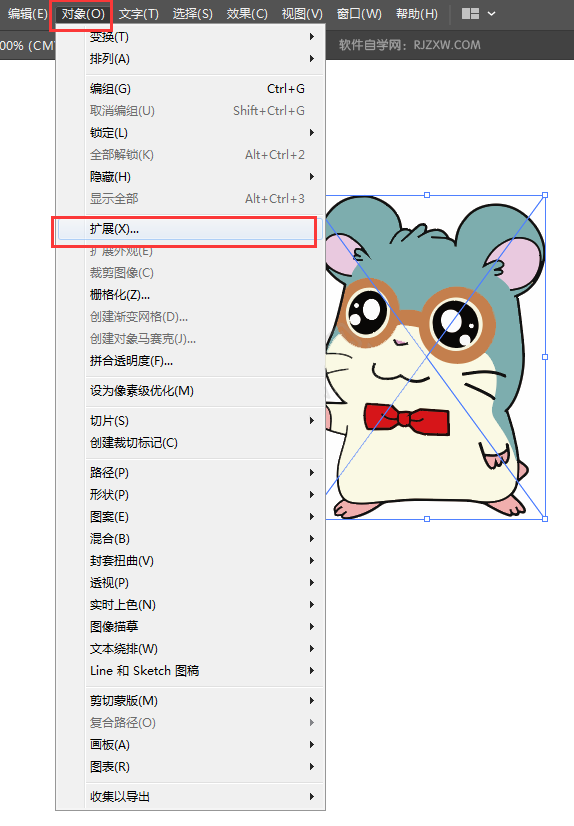574x826 pixels.
Task: Open the dropdown arrow beside workspace icon
Action: [x=491, y=14]
